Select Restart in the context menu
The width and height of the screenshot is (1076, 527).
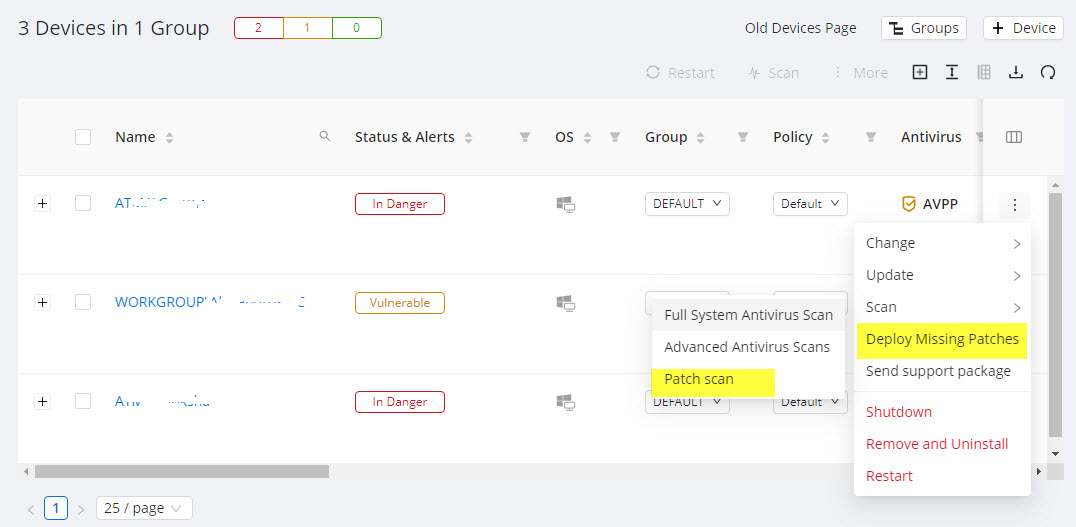942,476
